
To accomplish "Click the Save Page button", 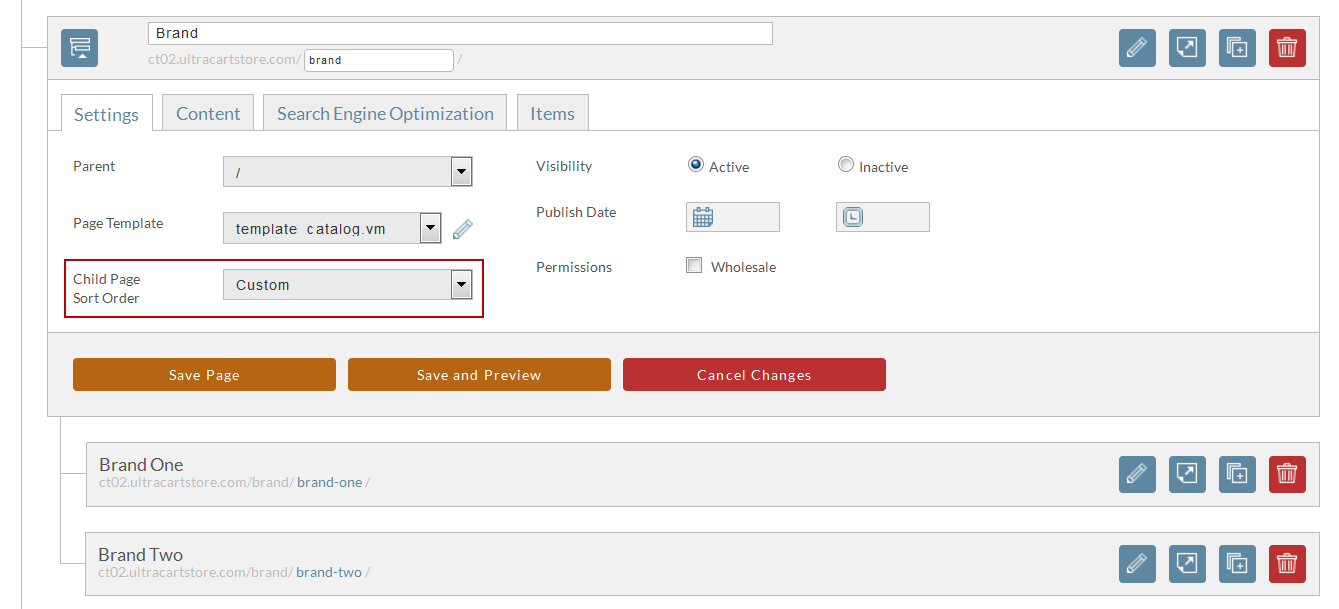I will coord(204,375).
